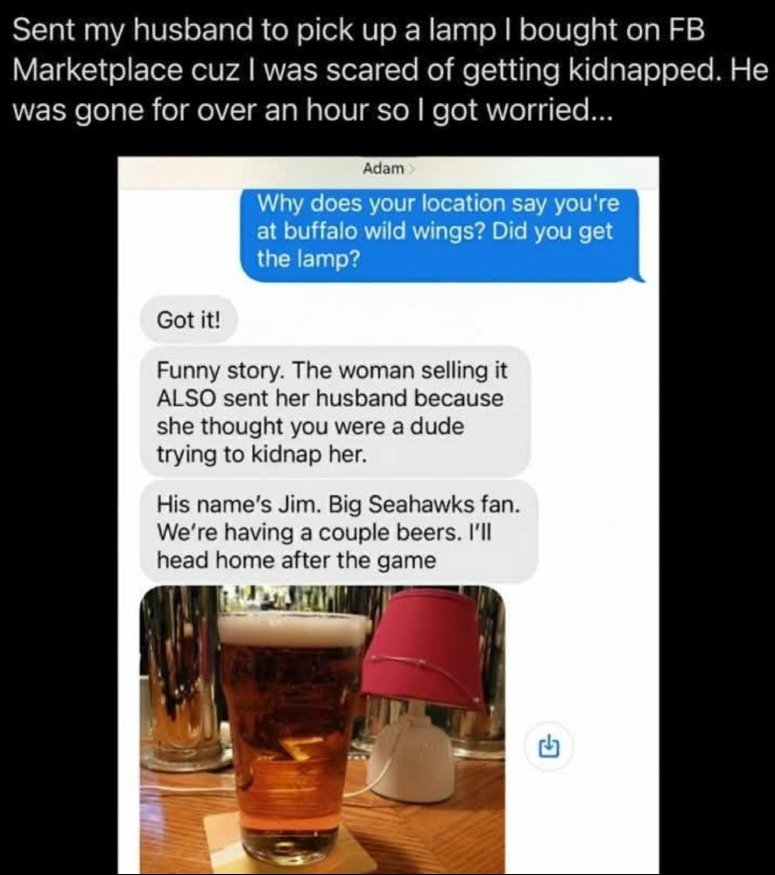Open the beer and lamp photo
The height and width of the screenshot is (875, 775).
pos(322,729)
